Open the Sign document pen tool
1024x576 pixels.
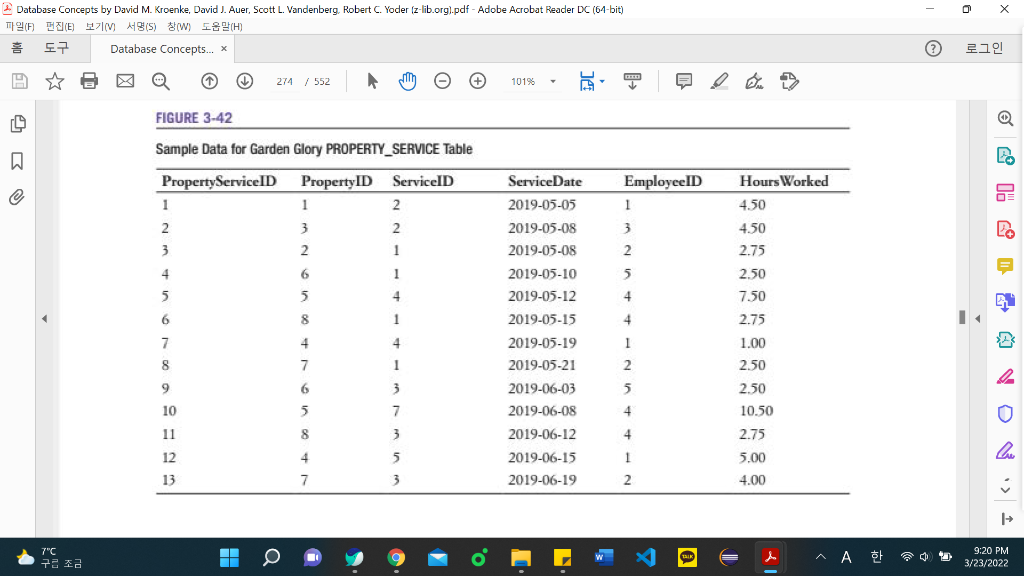pyautogui.click(x=754, y=81)
